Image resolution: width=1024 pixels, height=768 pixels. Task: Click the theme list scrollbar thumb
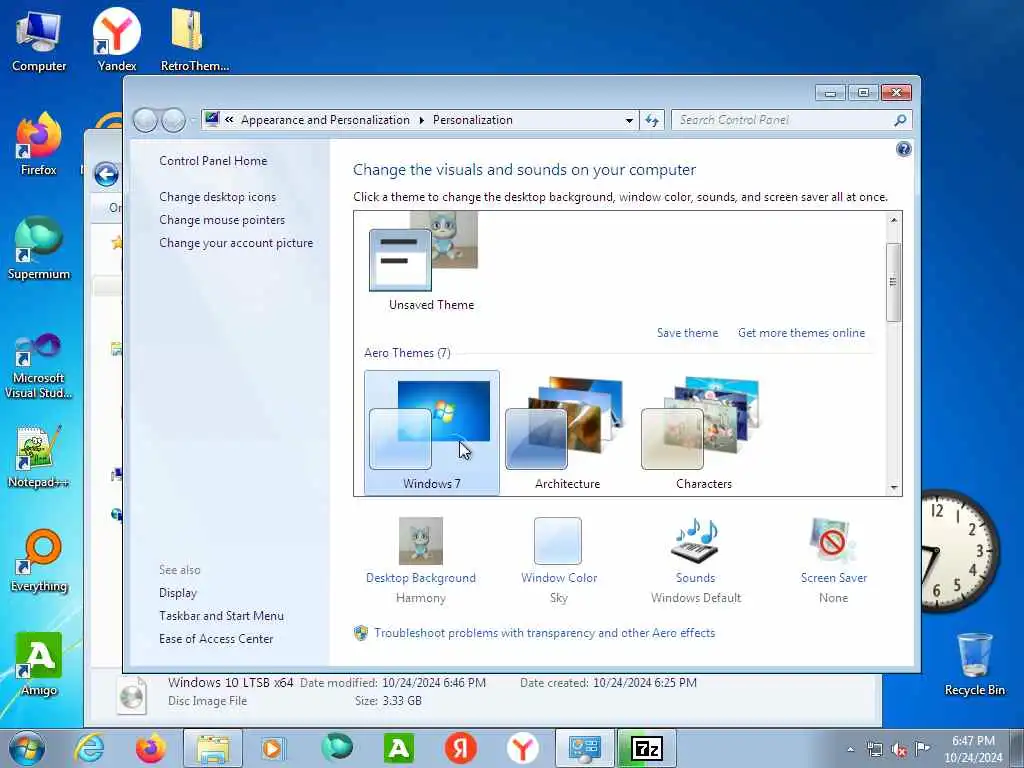point(893,281)
